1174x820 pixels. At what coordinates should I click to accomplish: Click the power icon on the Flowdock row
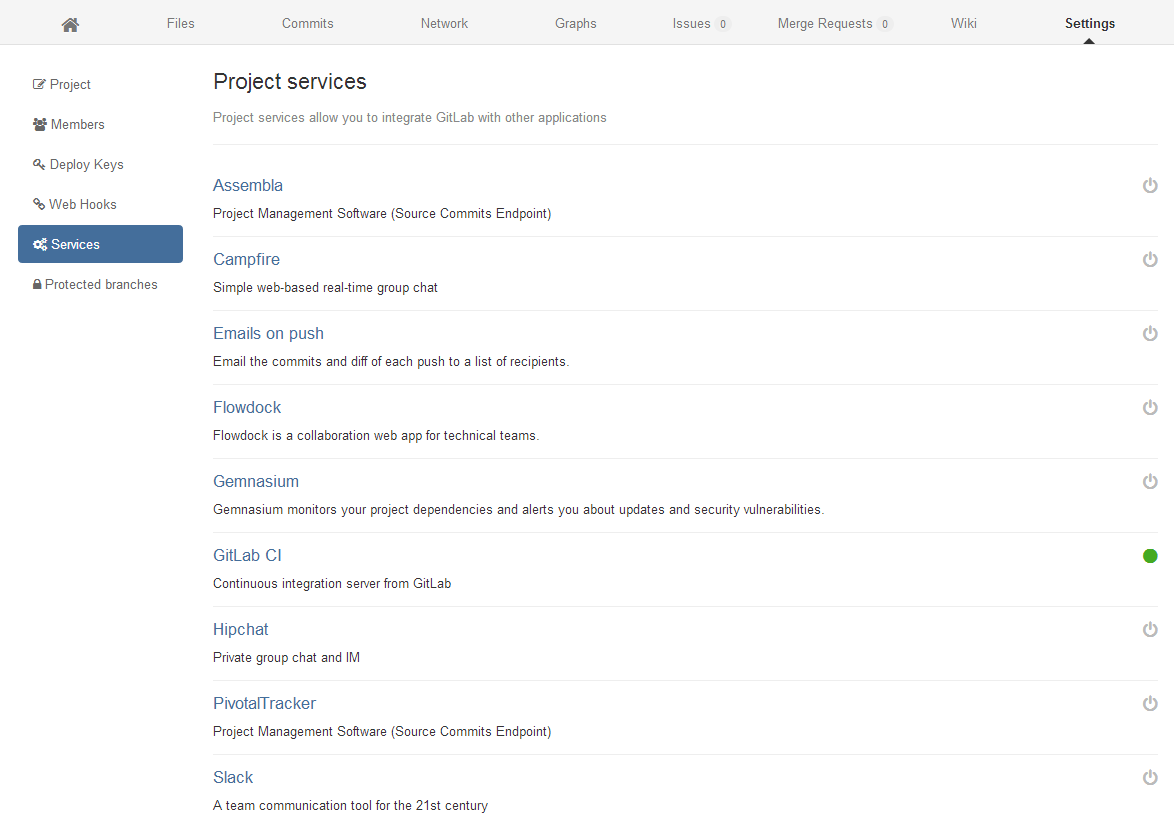tap(1150, 407)
